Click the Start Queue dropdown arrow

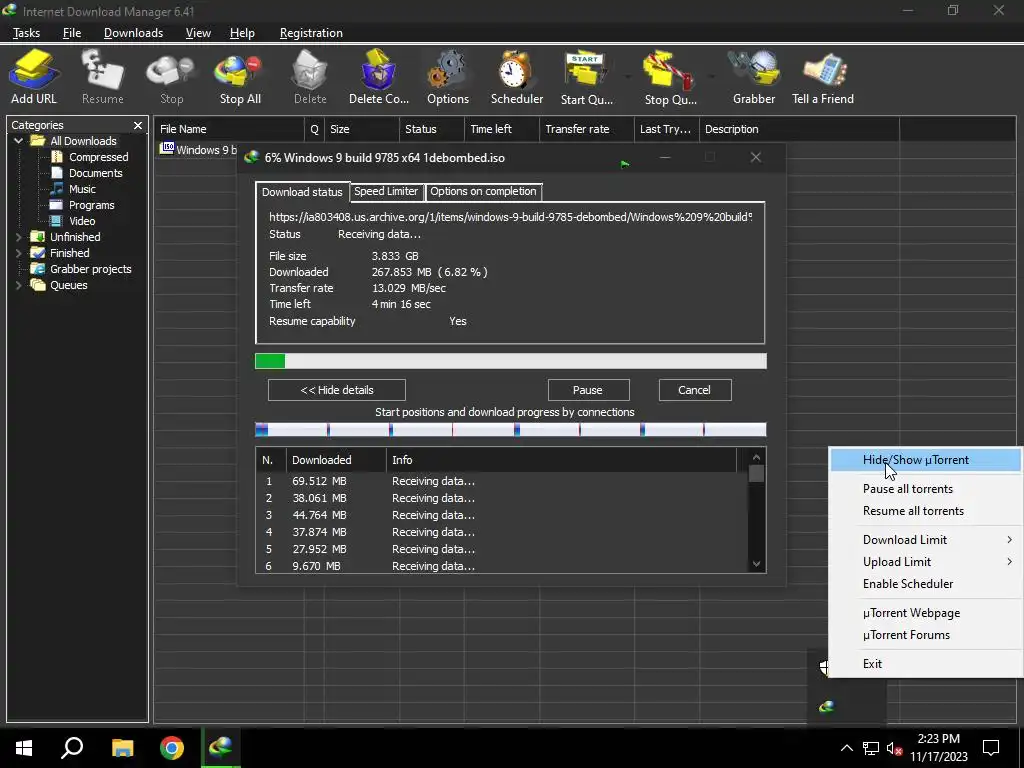[628, 77]
